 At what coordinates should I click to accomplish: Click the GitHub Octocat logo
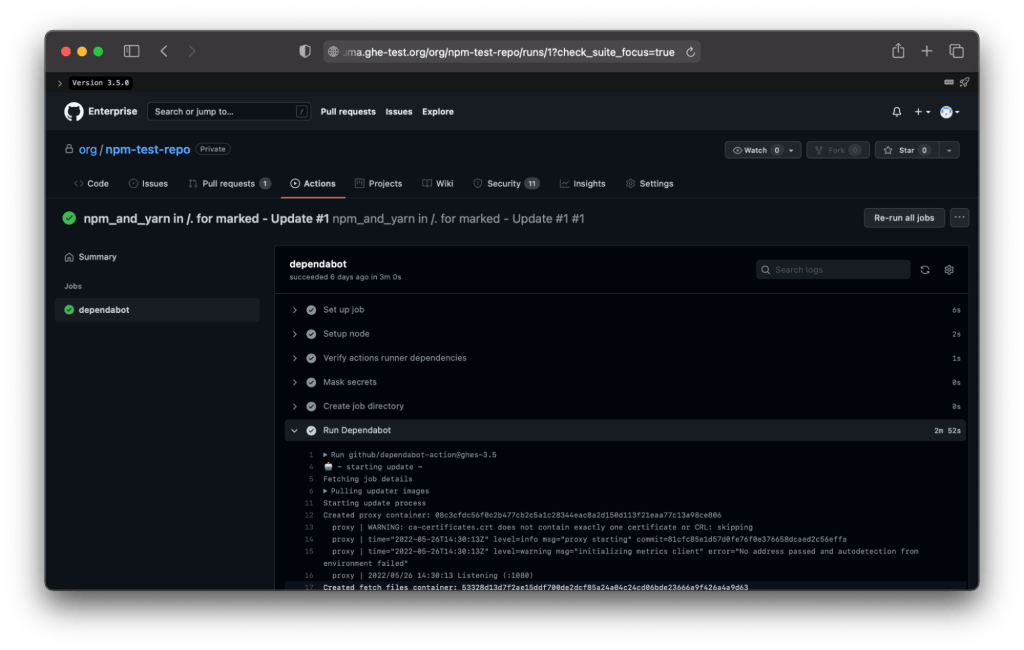point(74,112)
